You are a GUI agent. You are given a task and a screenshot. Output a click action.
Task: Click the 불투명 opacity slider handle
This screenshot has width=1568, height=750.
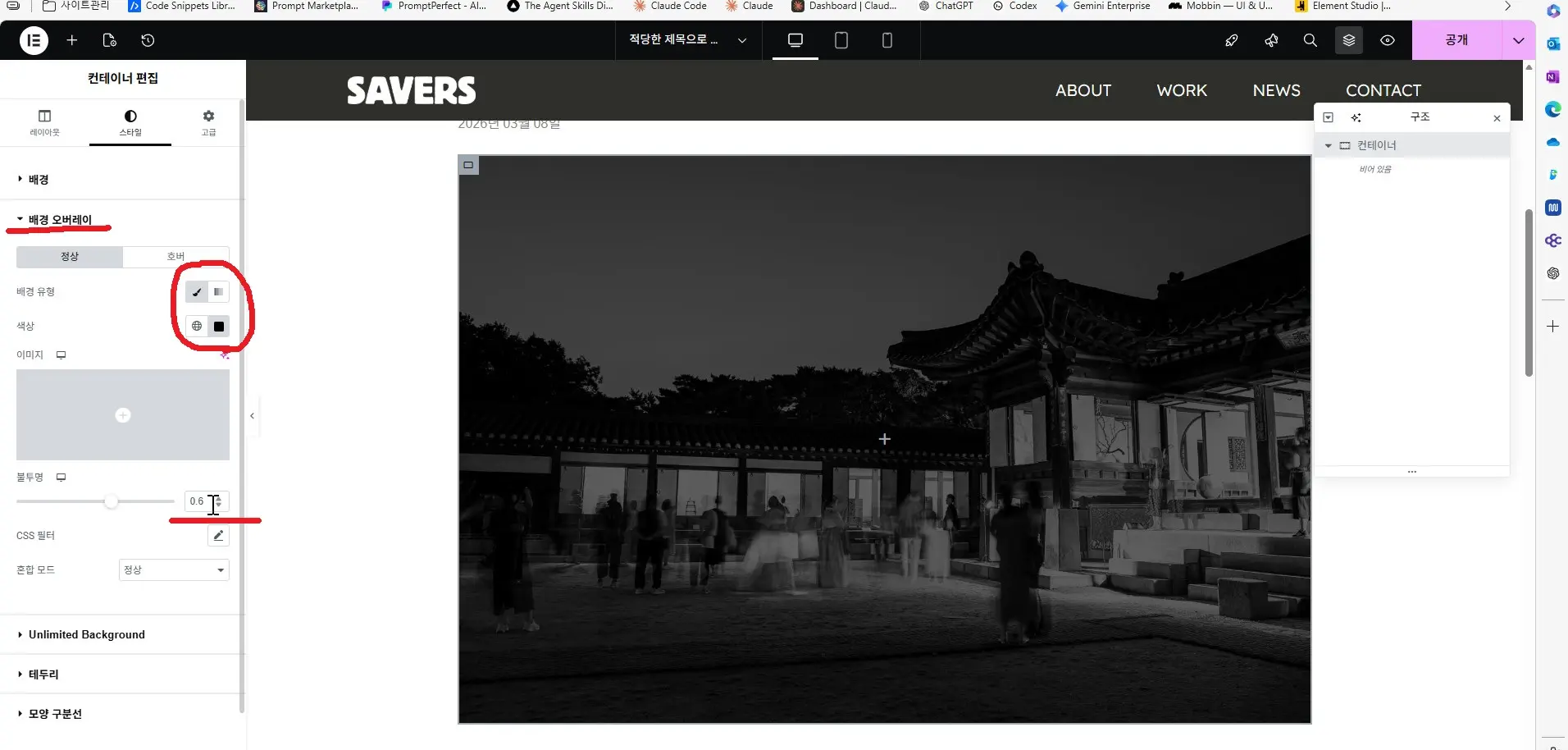click(x=111, y=501)
